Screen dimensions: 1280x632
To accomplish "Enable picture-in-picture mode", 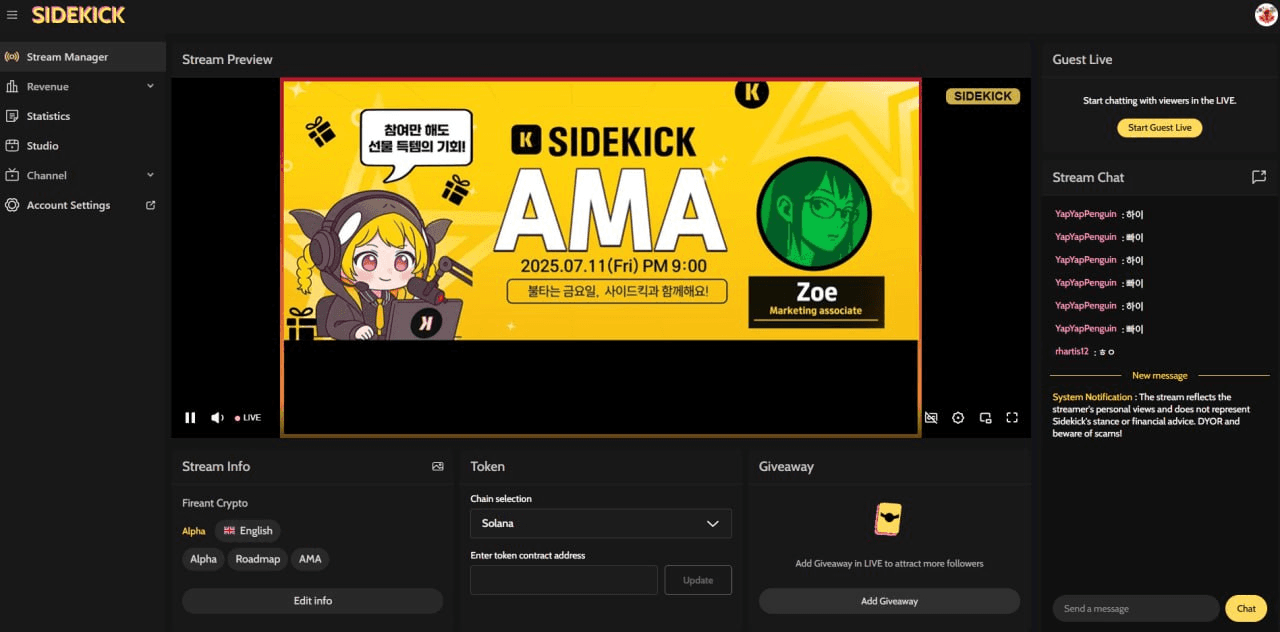I will (985, 418).
